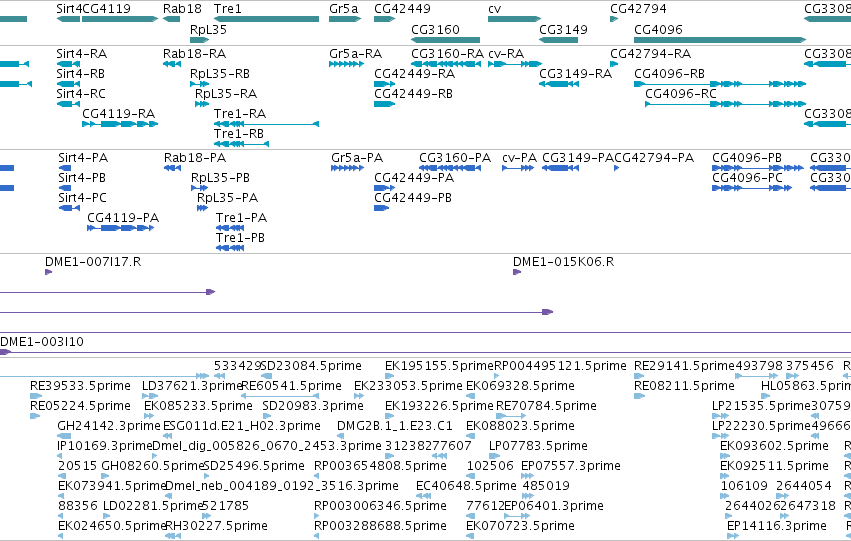
Task: Select the cv-RA transcript
Action: click(515, 64)
